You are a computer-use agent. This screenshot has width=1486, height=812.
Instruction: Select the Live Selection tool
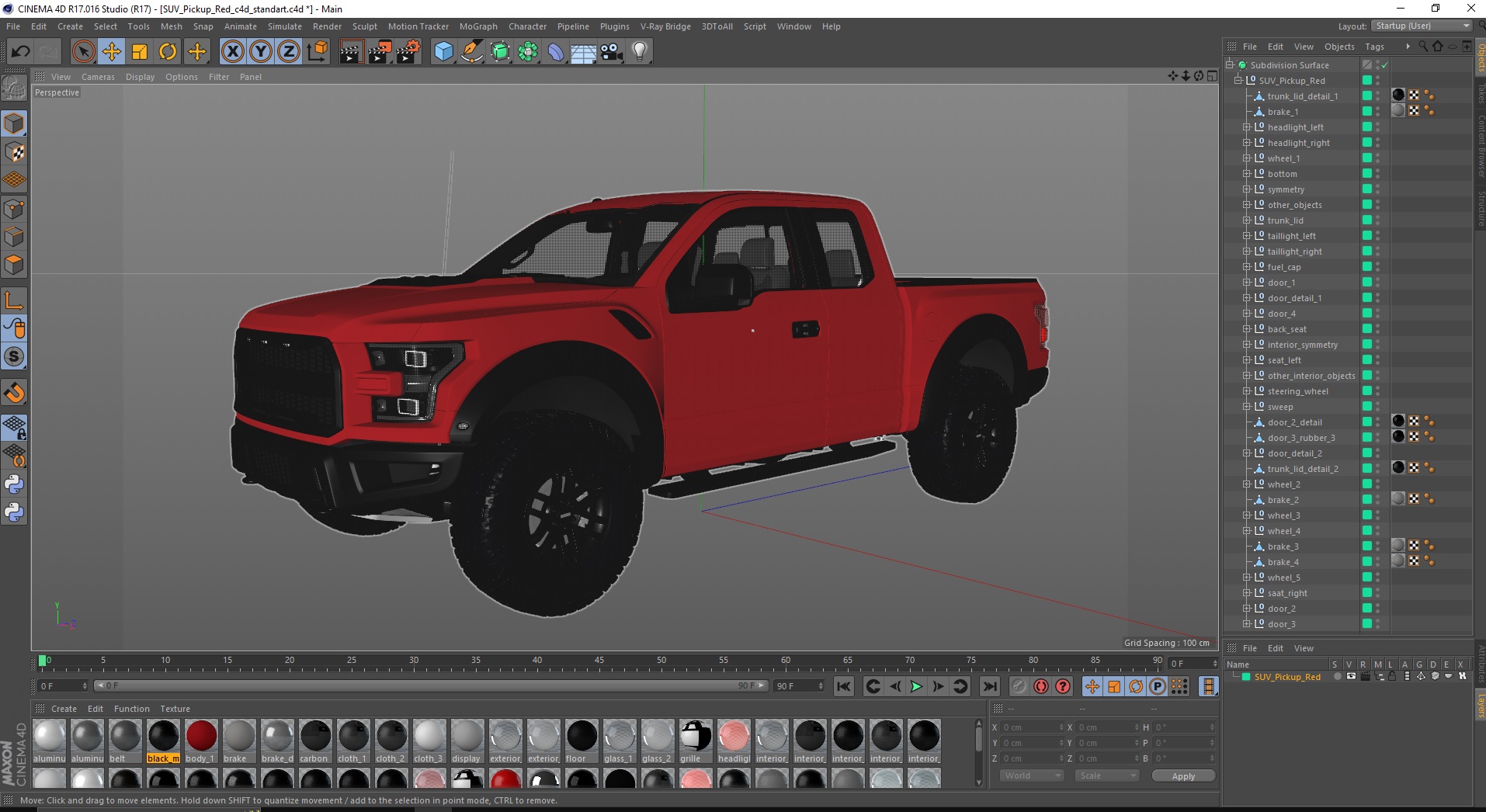coord(83,52)
